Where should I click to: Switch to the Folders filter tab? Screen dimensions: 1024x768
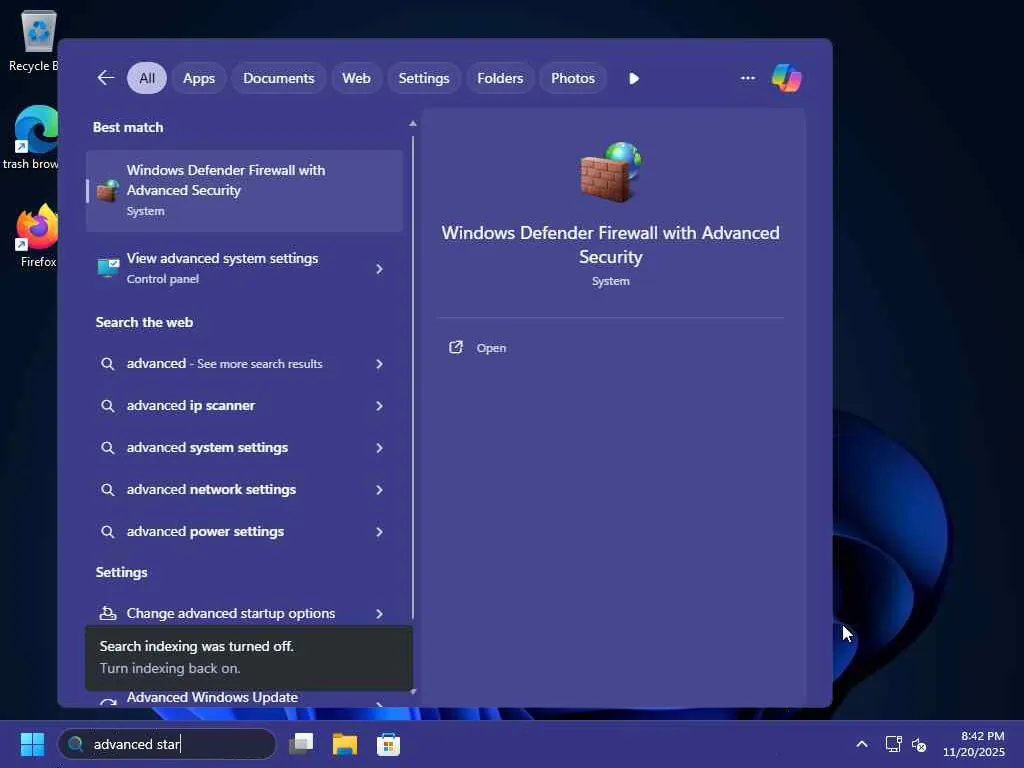coord(500,78)
